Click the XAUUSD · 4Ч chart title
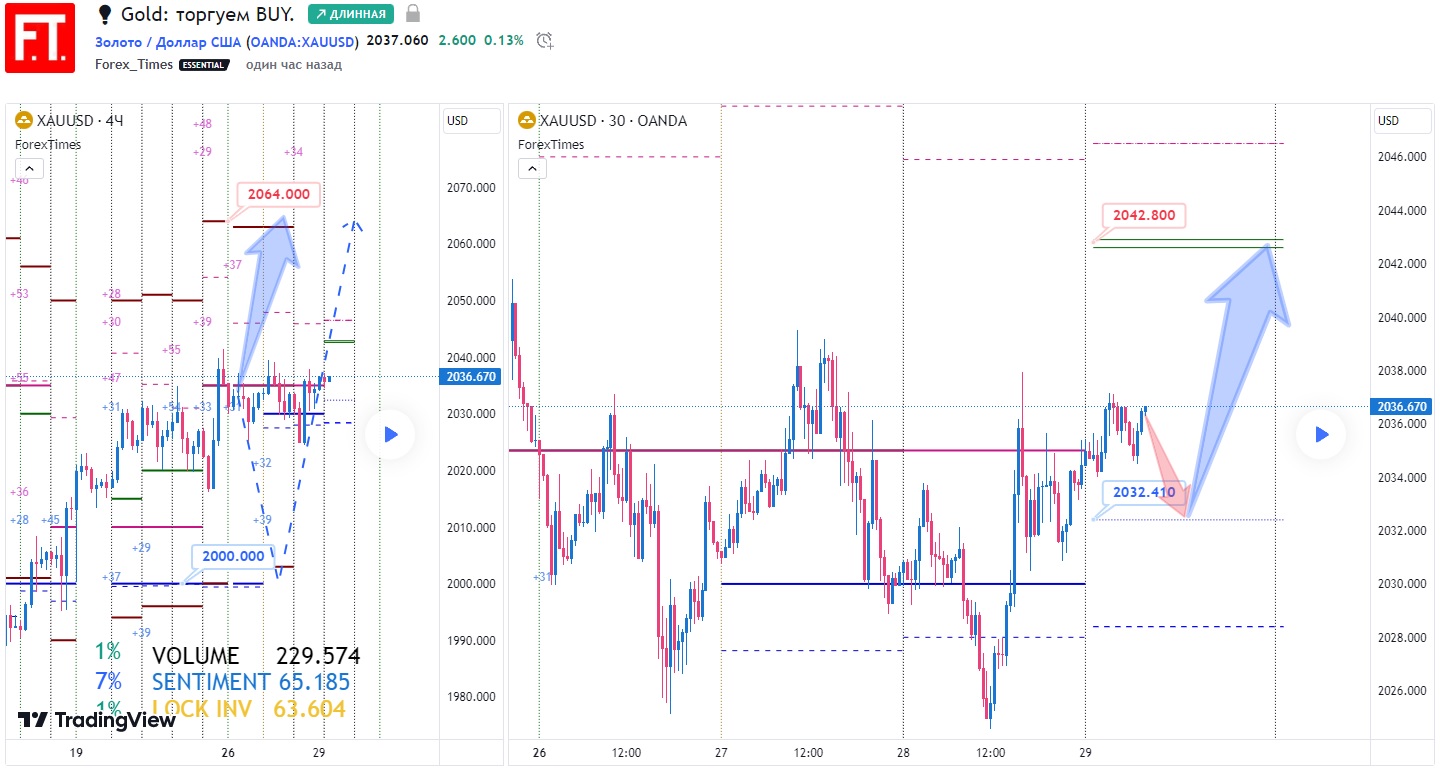1440x772 pixels. 80,121
